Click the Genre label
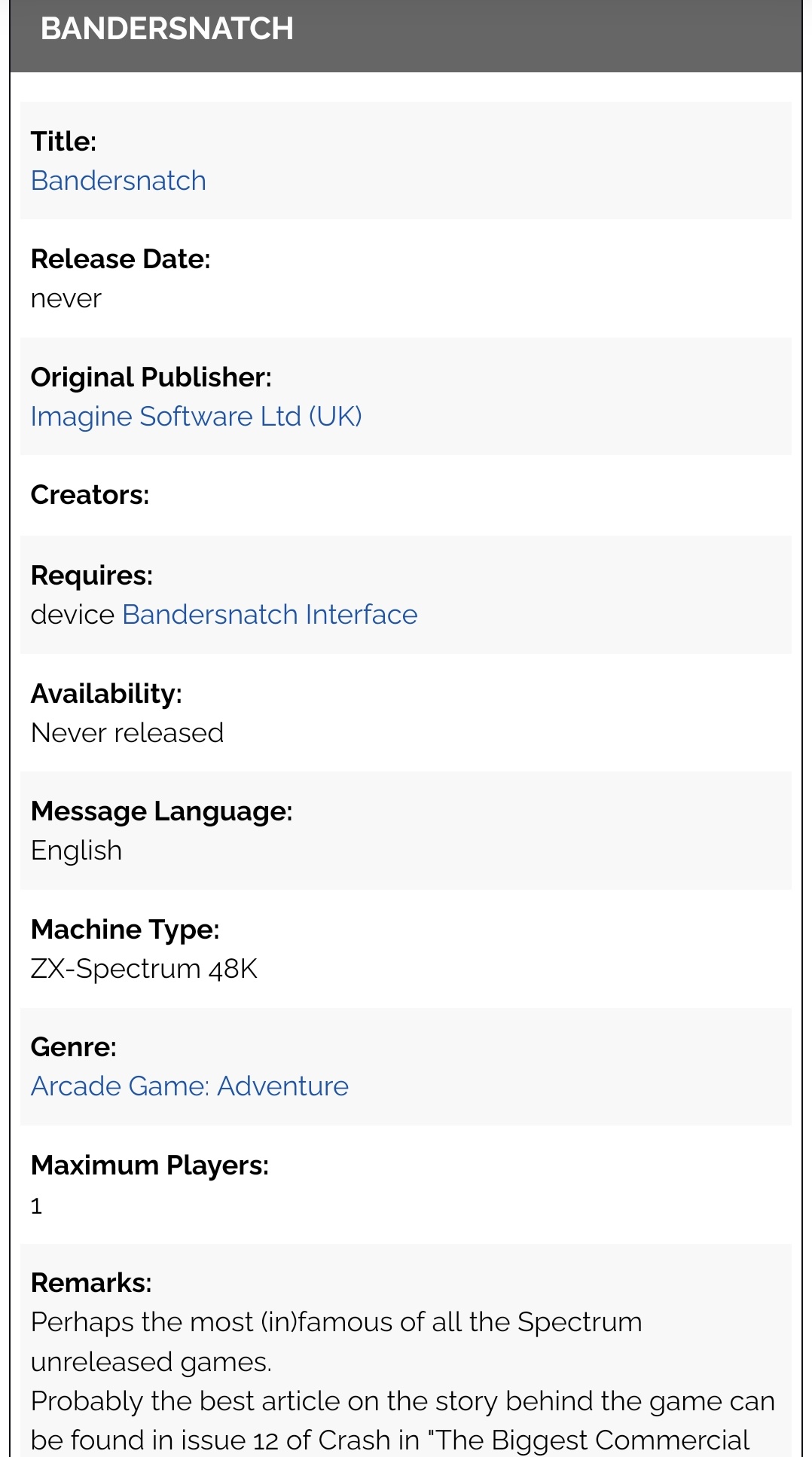The width and height of the screenshot is (812, 1457). click(73, 1047)
